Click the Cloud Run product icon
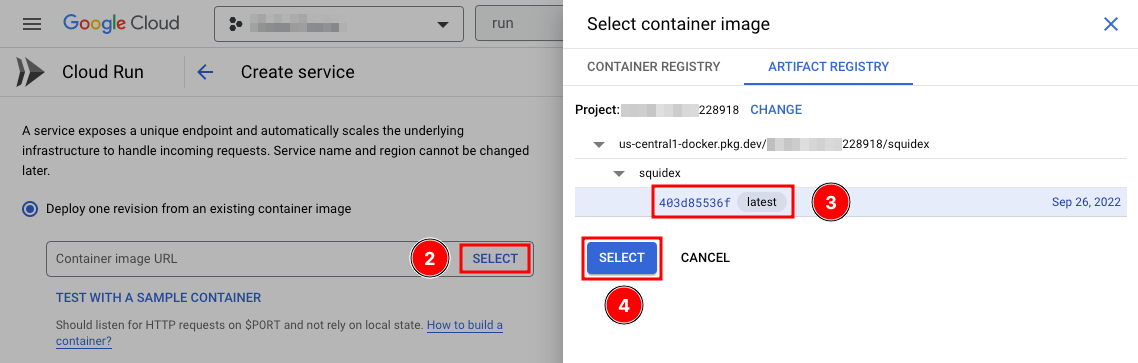This screenshot has height=363, width=1138. coord(30,72)
